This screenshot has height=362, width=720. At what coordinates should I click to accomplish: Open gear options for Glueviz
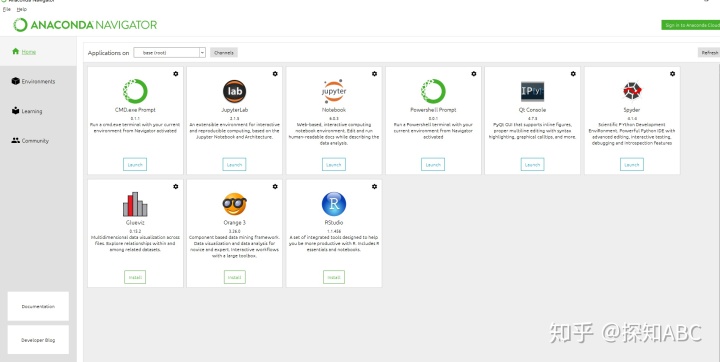[175, 187]
